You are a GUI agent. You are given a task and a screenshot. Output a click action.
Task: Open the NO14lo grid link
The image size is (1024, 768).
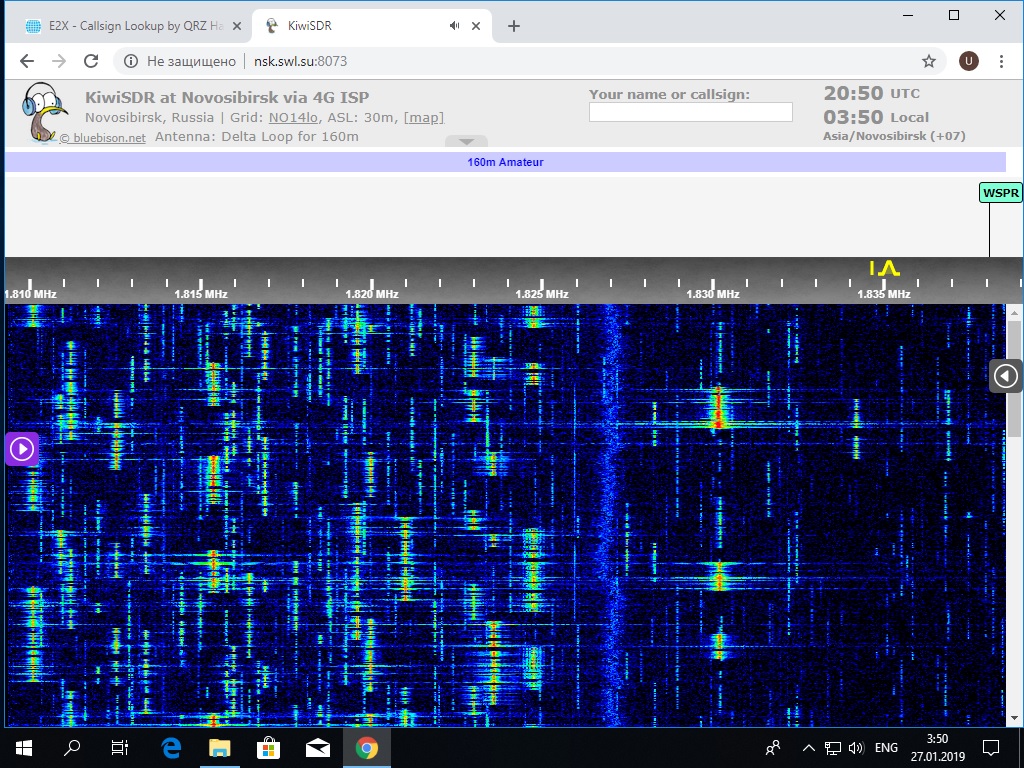(x=290, y=117)
